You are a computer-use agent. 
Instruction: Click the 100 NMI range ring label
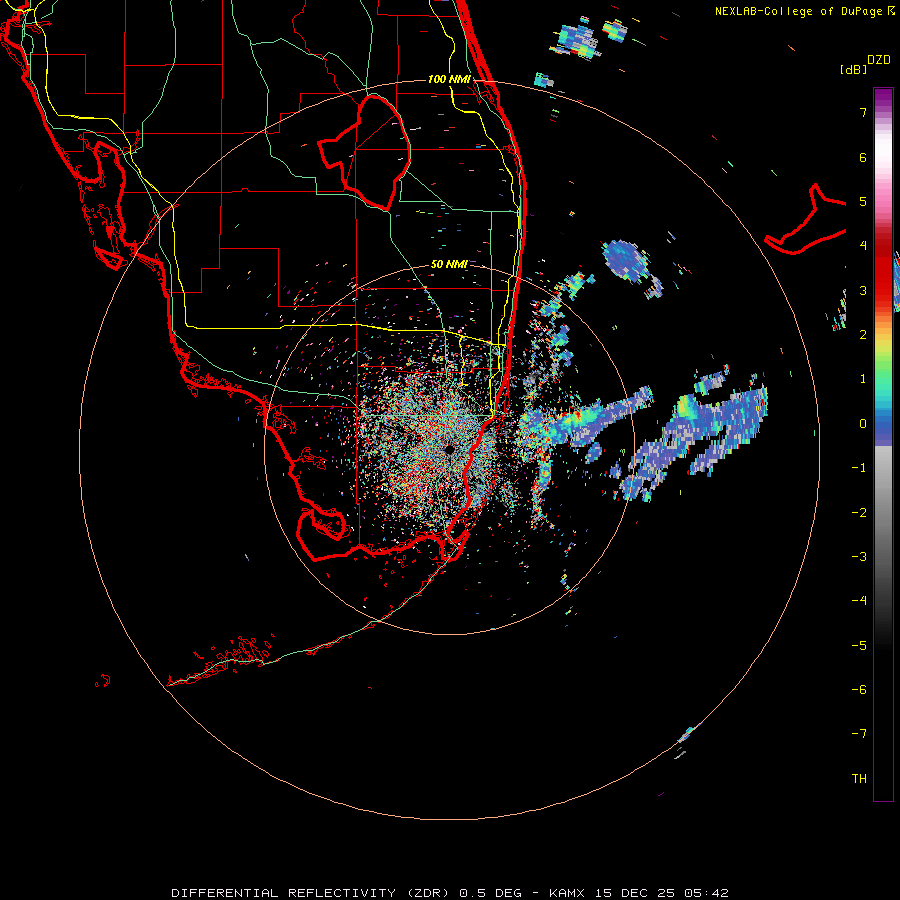coord(449,79)
